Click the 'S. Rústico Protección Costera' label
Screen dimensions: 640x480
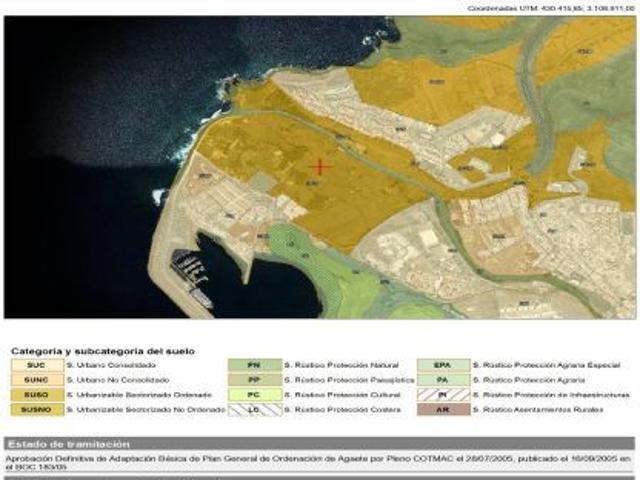[x=332, y=409]
